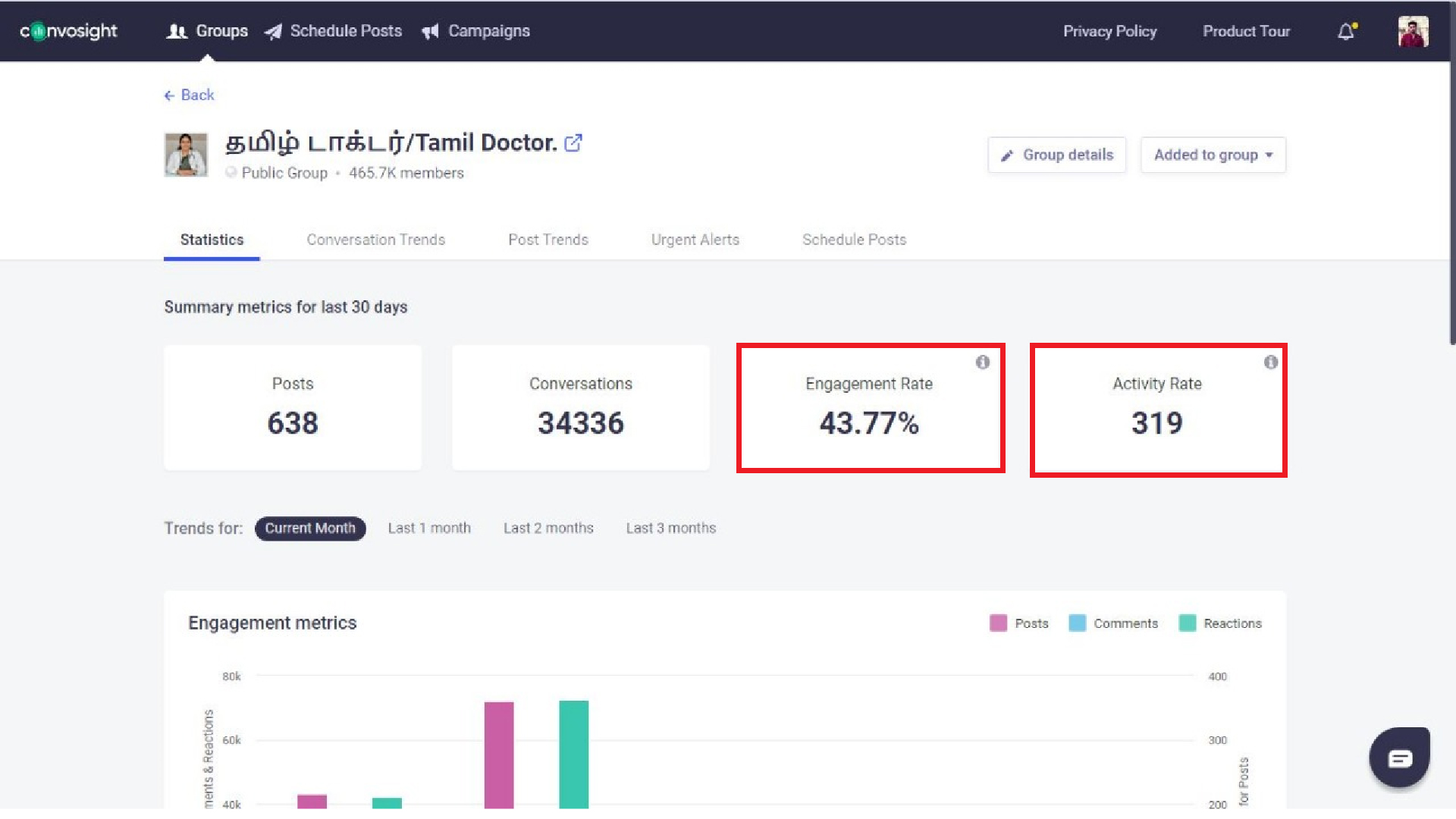This screenshot has width=1456, height=819.
Task: Switch to the Post Trends tab
Action: pos(548,240)
